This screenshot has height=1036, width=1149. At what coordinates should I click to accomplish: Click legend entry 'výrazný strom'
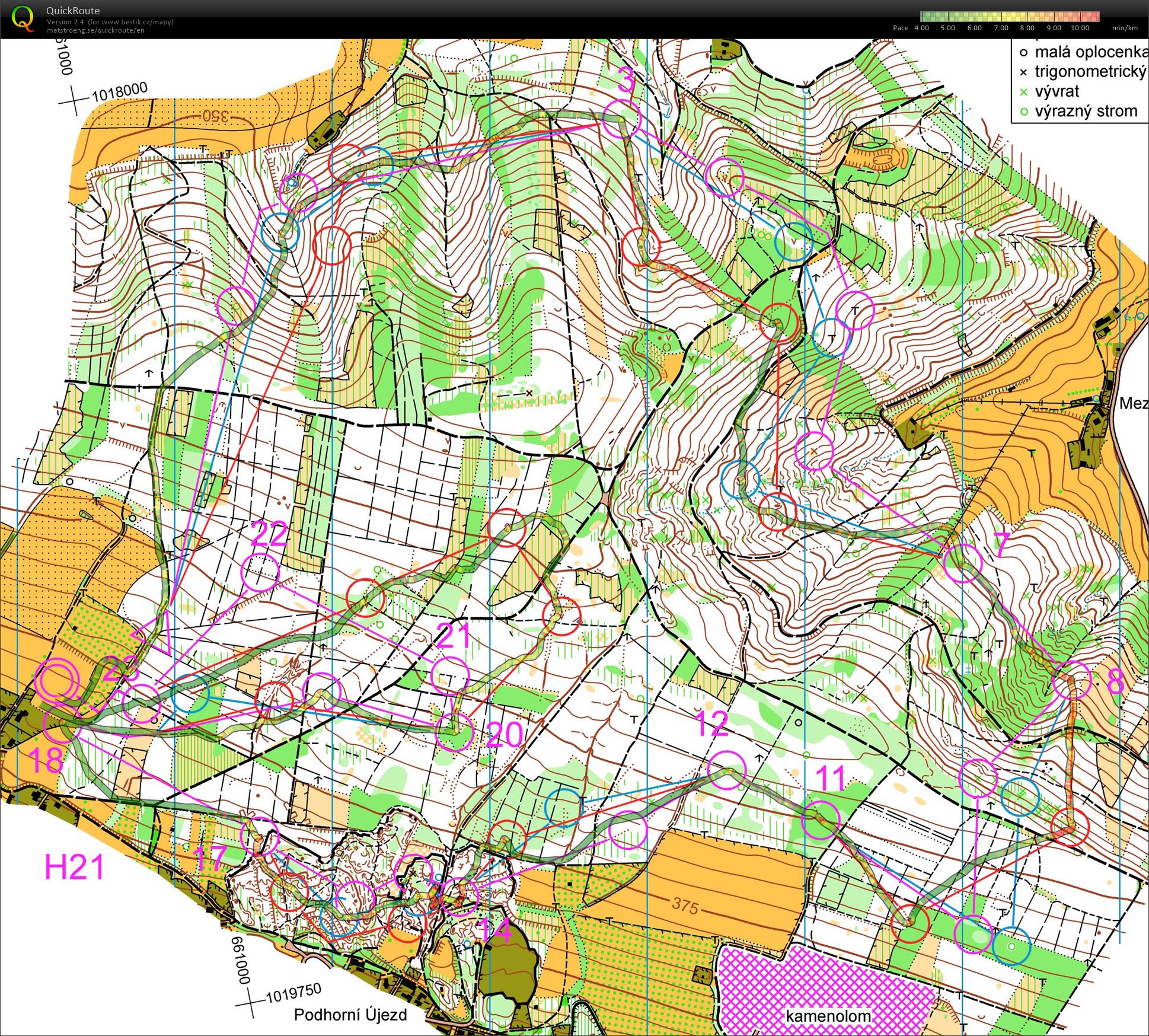click(1086, 111)
